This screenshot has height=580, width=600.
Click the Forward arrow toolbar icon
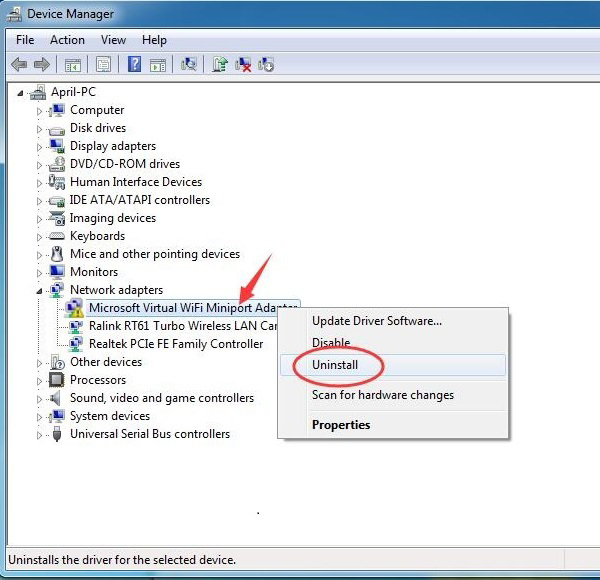point(42,64)
